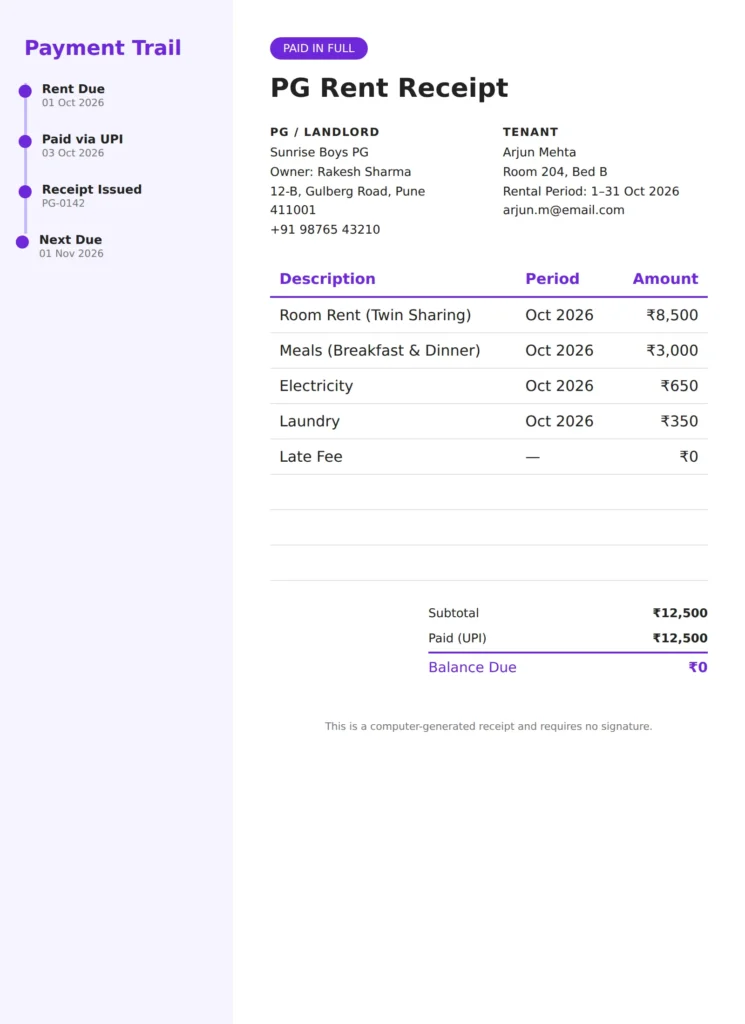
Task: Click the Paid (UPI) ₹12,500 value
Action: [680, 638]
